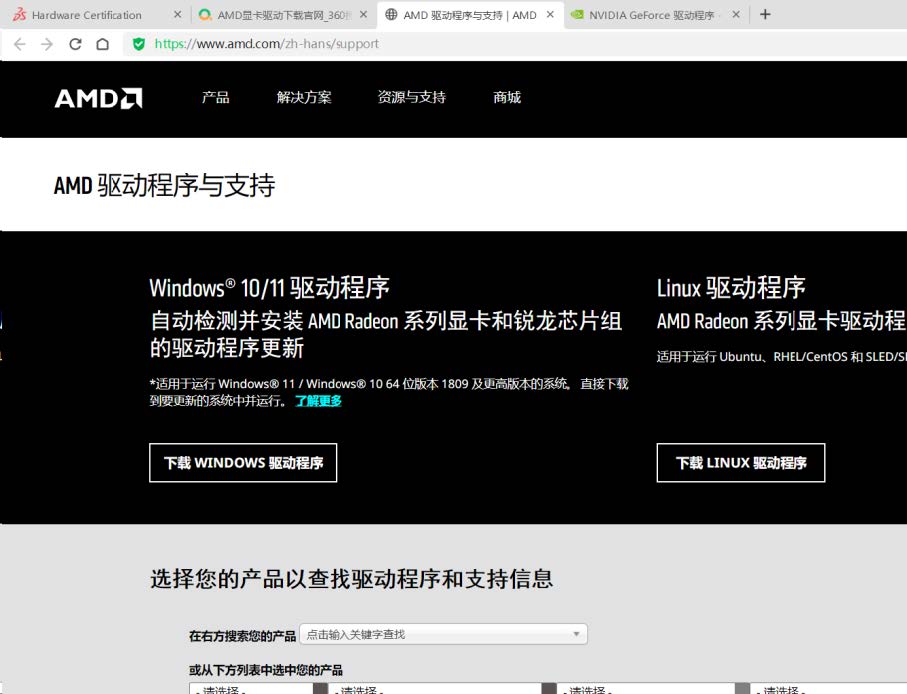Expand the 点击输入关键字查找 product search dropdown

pos(443,634)
